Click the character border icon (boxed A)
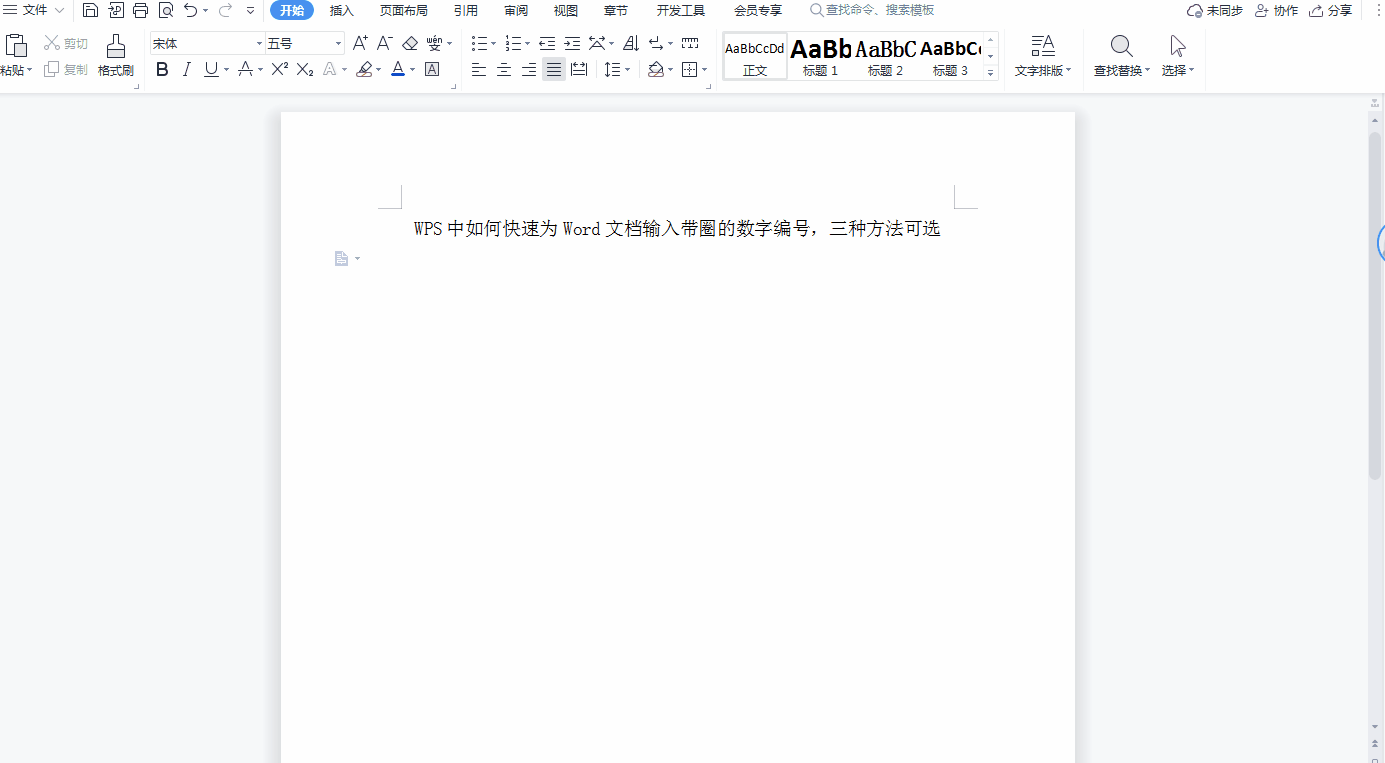This screenshot has width=1385, height=763. [x=432, y=69]
